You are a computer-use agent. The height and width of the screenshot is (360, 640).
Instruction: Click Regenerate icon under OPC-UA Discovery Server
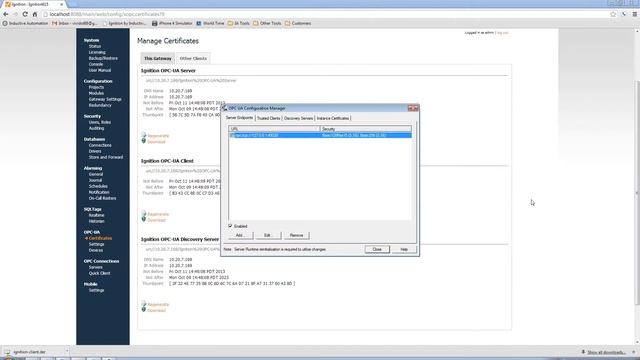pyautogui.click(x=144, y=304)
